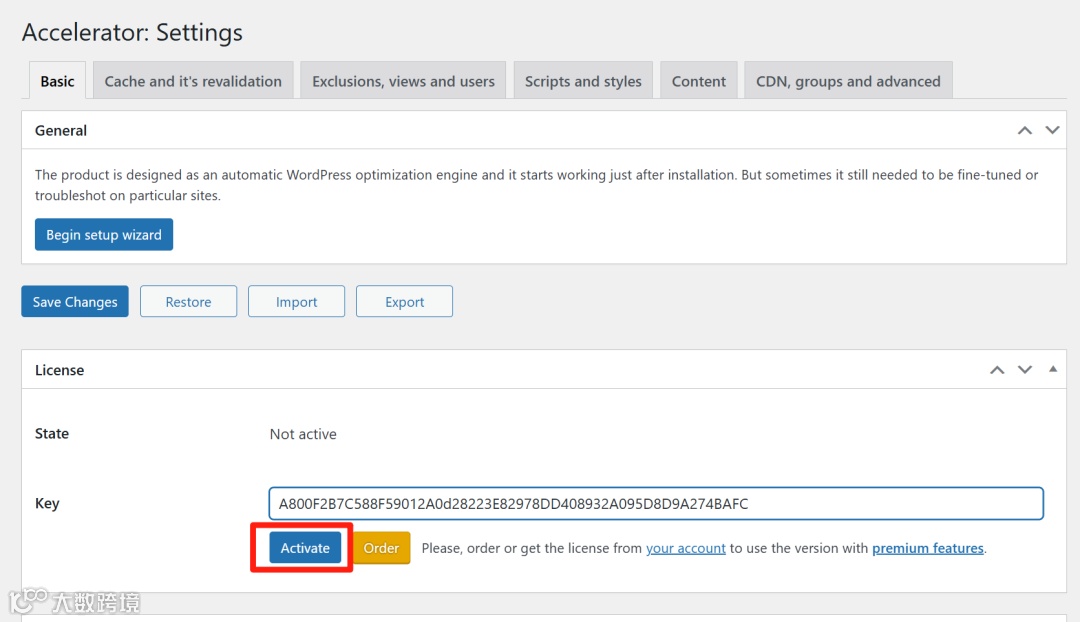Click the Order button
The image size is (1080, 622).
(381, 548)
